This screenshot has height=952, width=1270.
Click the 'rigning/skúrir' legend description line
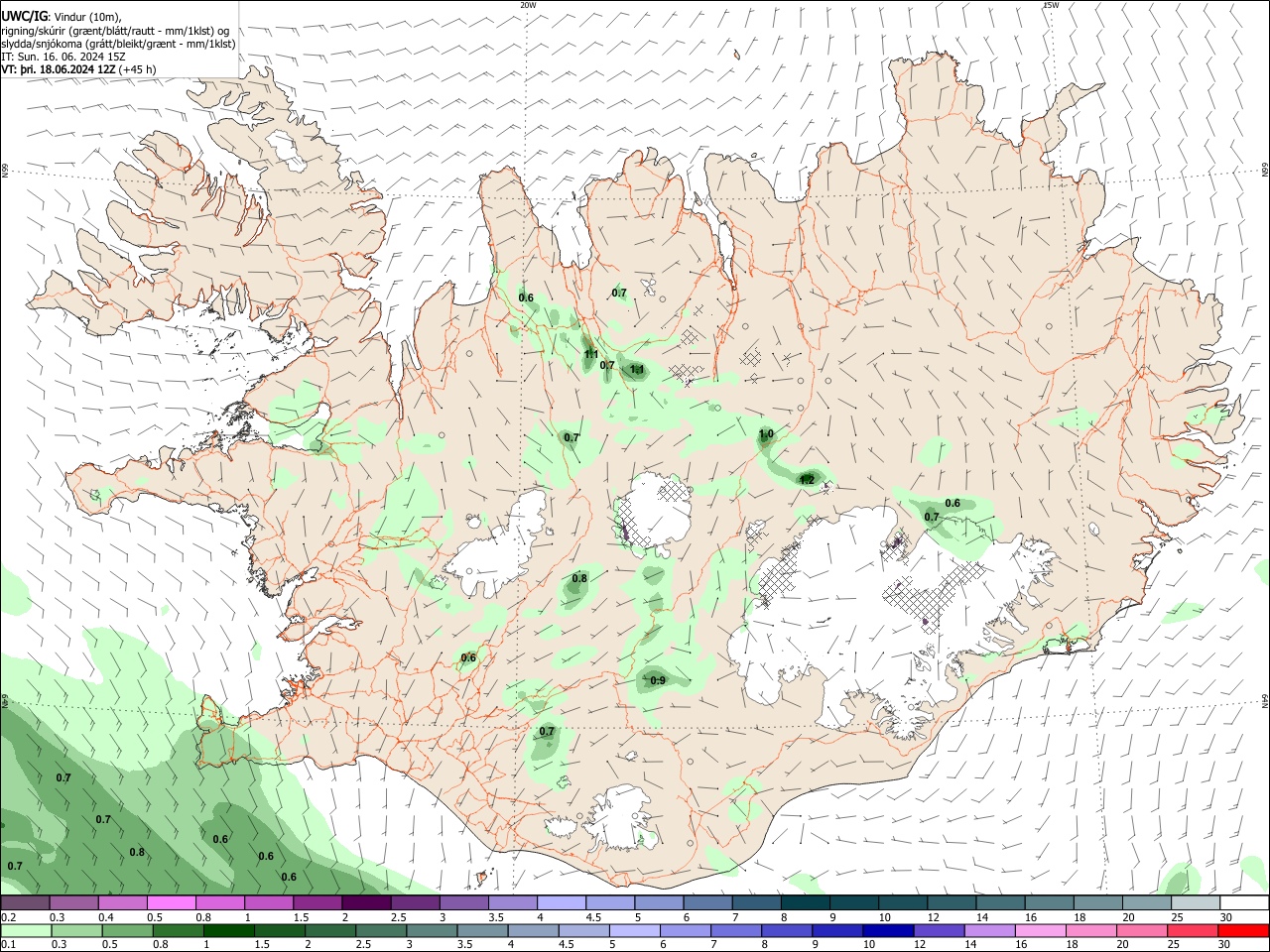115,30
